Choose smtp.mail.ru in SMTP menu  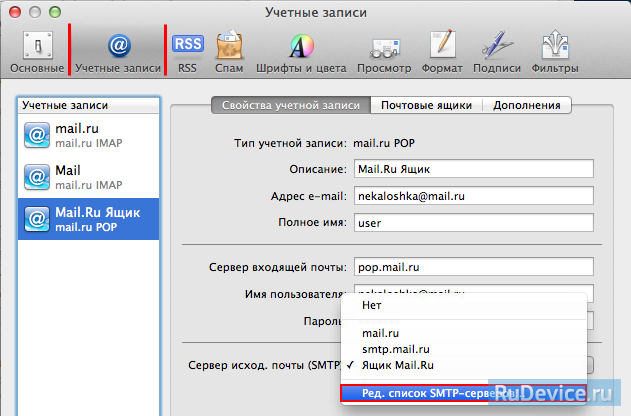464,349
